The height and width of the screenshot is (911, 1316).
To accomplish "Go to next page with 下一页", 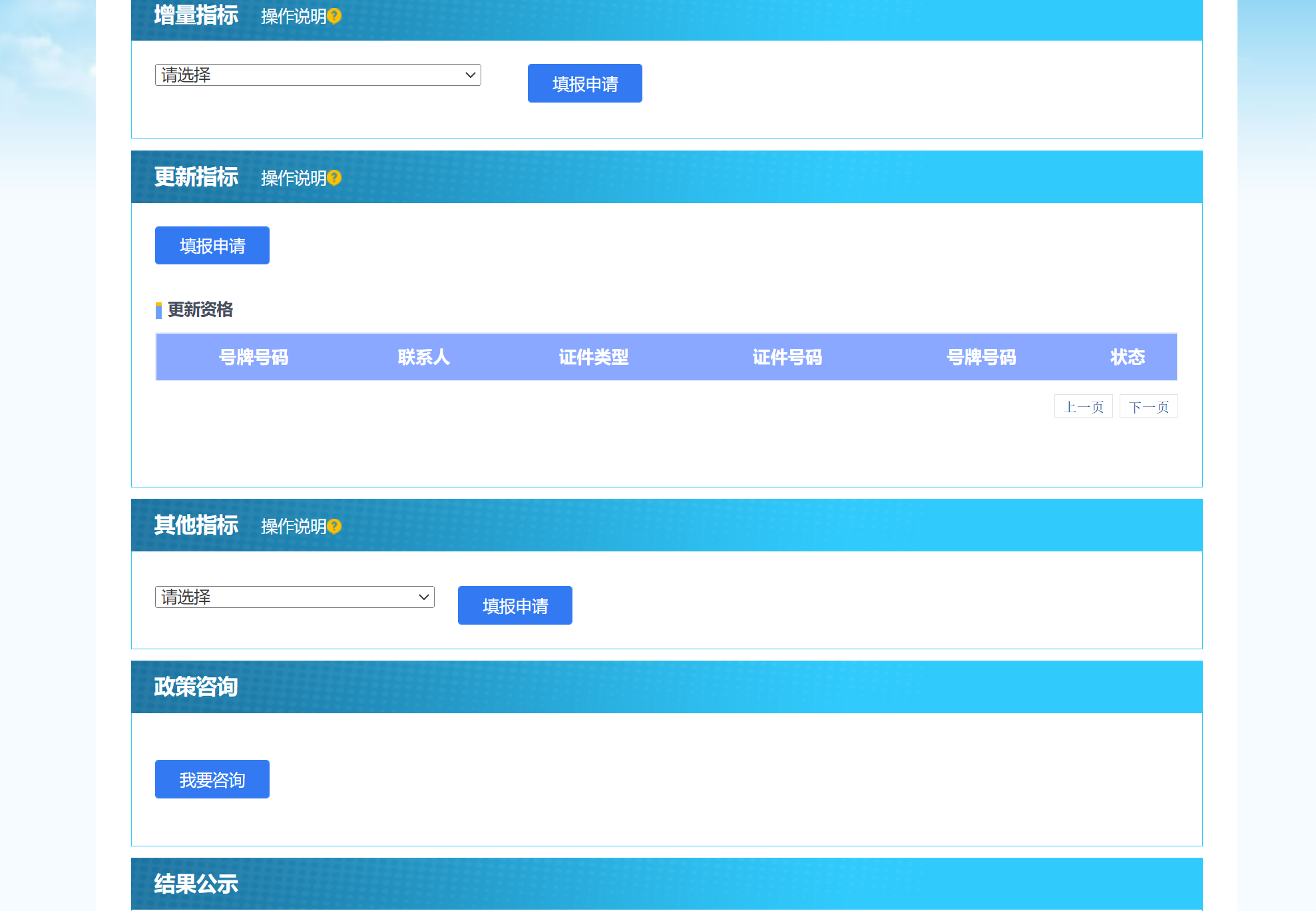I will point(1148,407).
